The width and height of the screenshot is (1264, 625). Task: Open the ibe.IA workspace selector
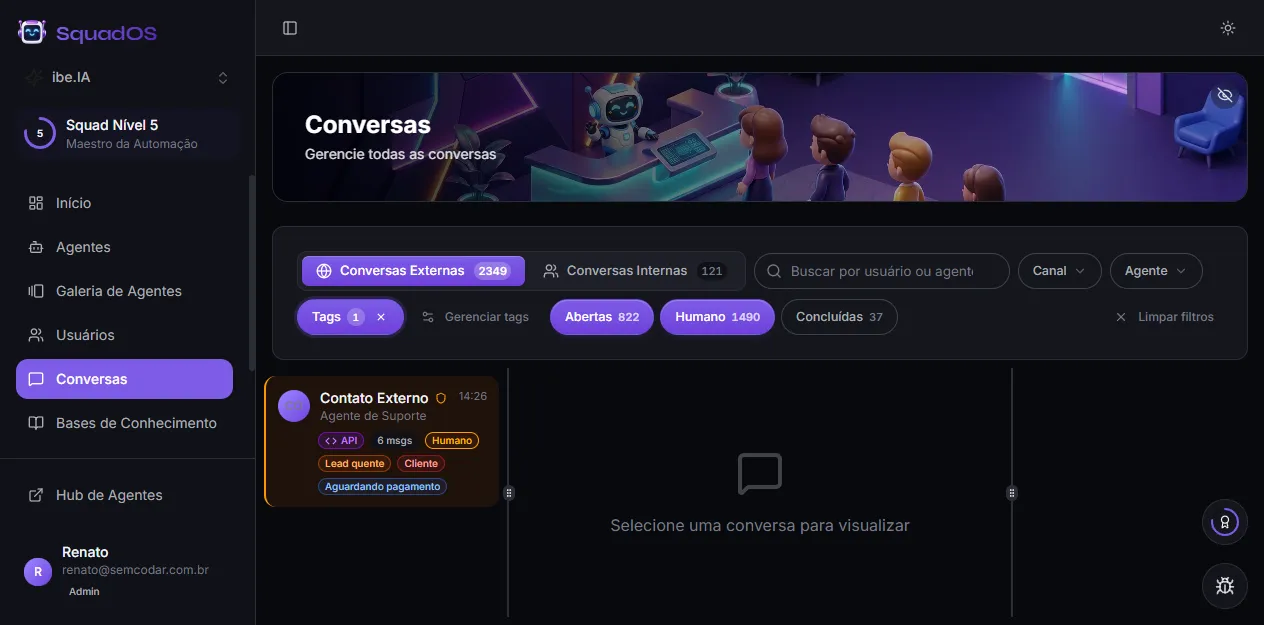click(128, 77)
